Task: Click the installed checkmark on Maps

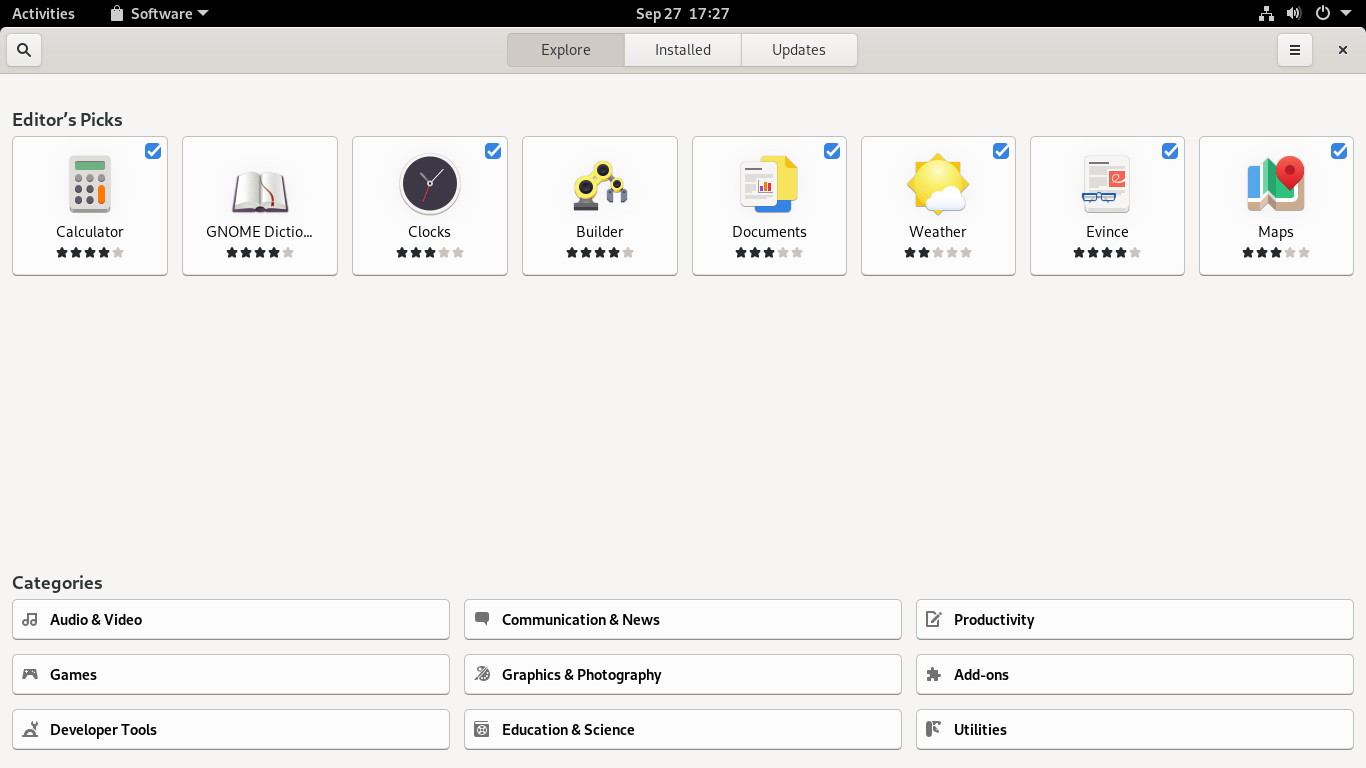Action: click(x=1339, y=151)
